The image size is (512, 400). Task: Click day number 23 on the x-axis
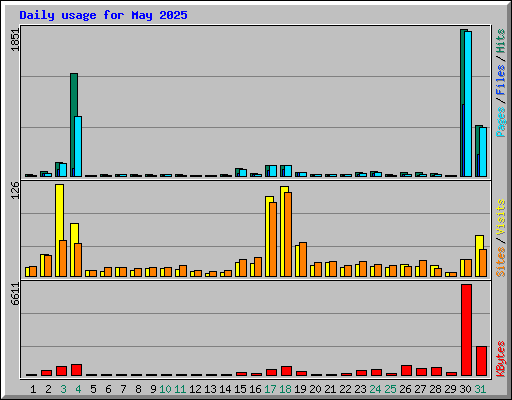(x=360, y=389)
